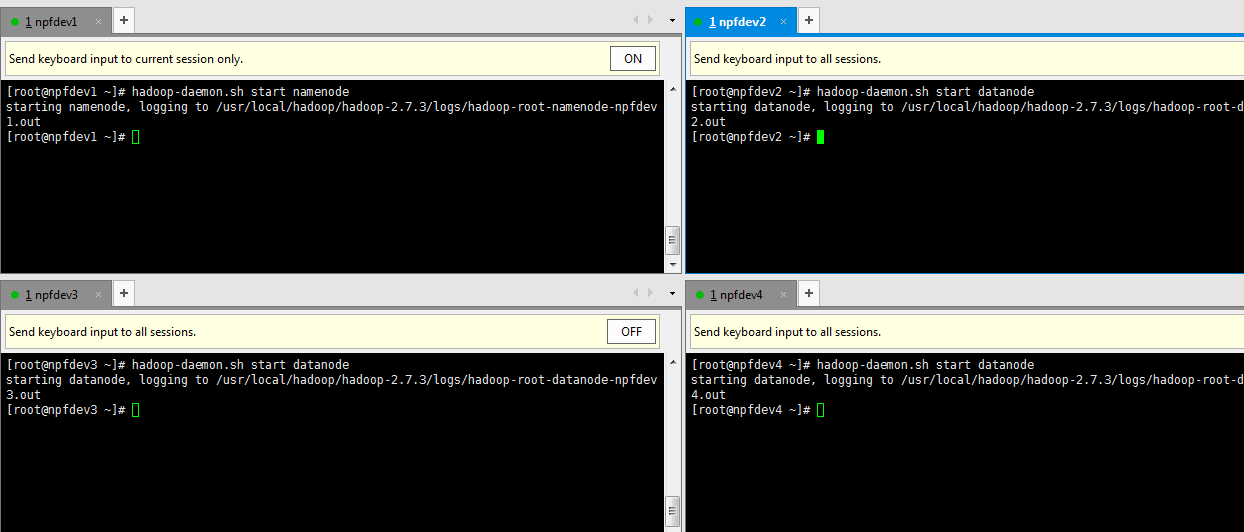This screenshot has width=1244, height=532.
Task: Click the npfdev1 terminal scrollbar thumb
Action: [x=672, y=240]
